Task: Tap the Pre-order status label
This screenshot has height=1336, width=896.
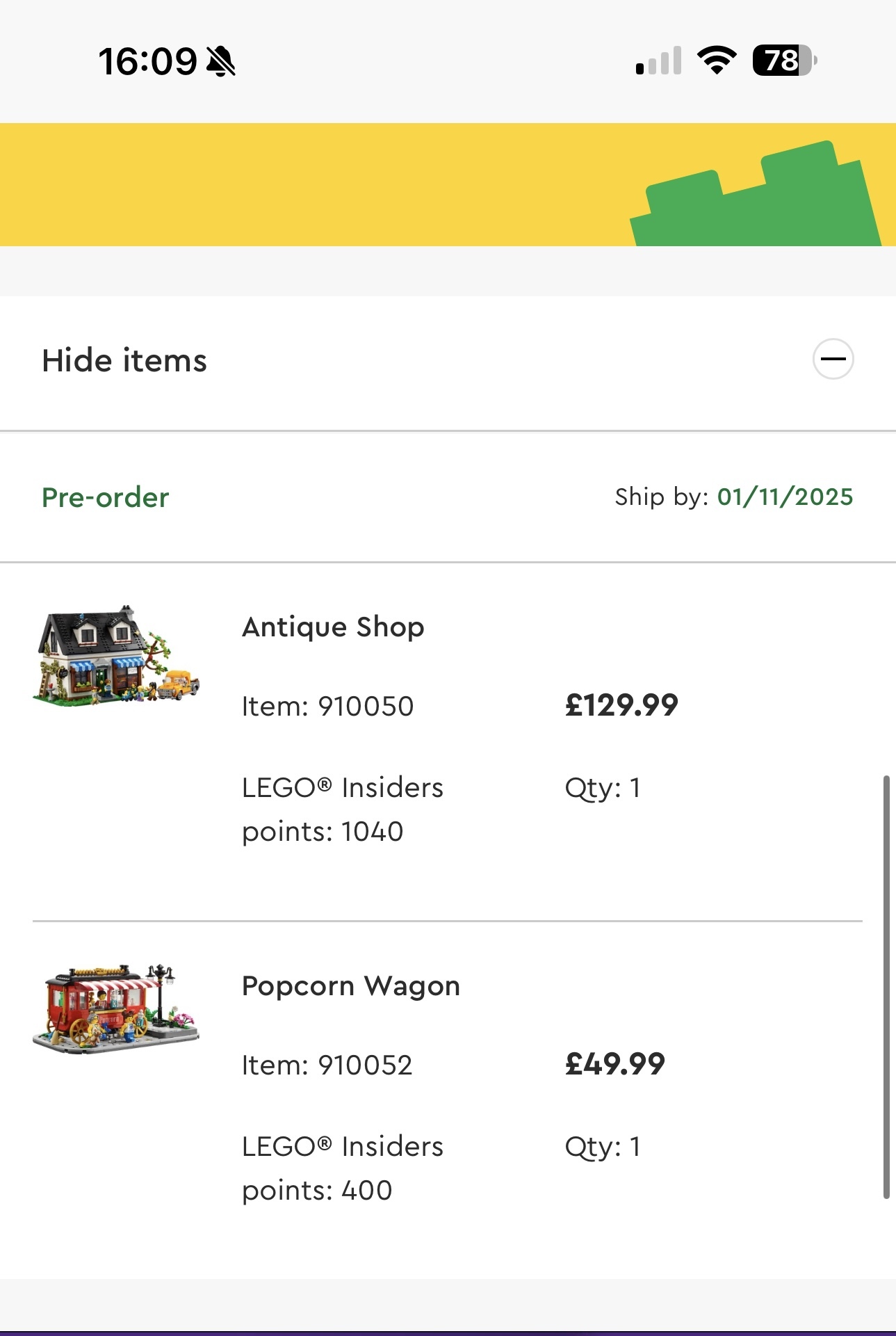Action: click(x=106, y=498)
